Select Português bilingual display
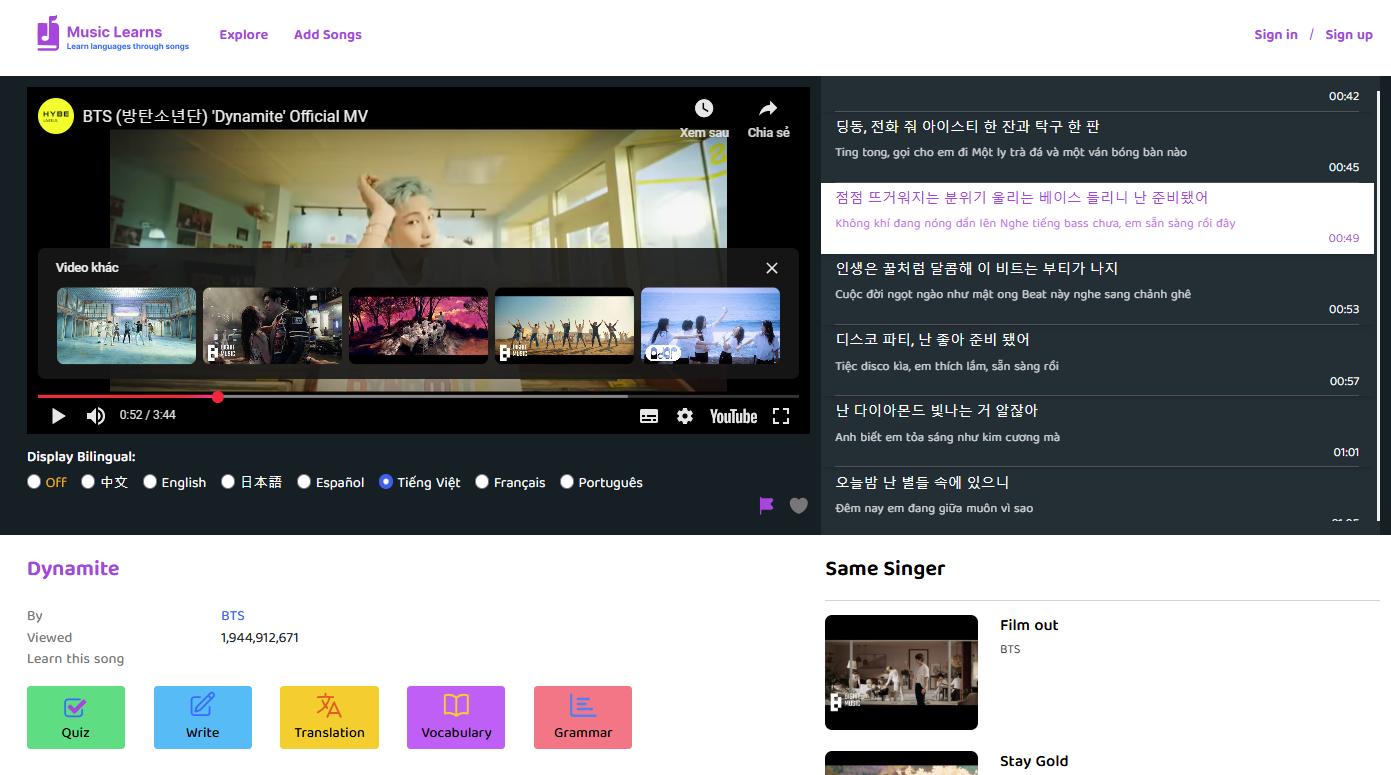The width and height of the screenshot is (1391, 775). (567, 482)
